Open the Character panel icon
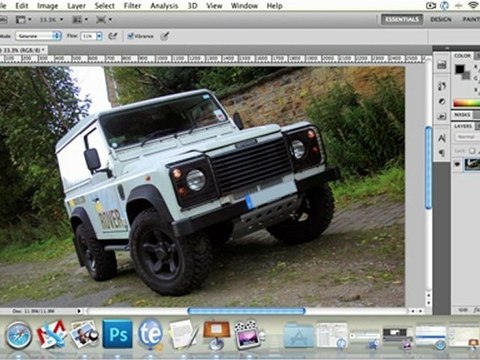Image resolution: width=480 pixels, height=360 pixels. 442,138
